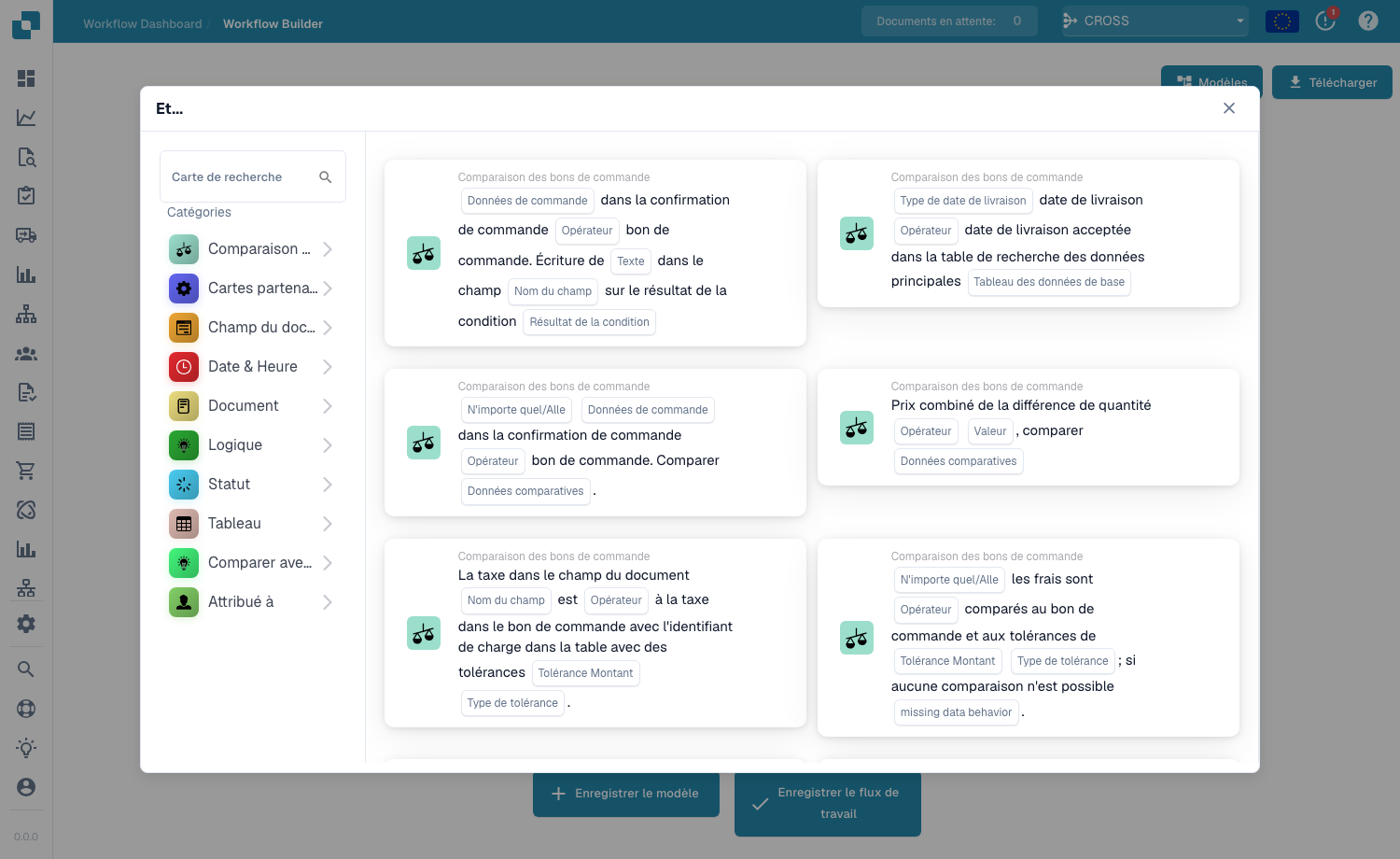Screen dimensions: 1400x859
Task: Open the Comparaison category icon
Action: point(184,249)
